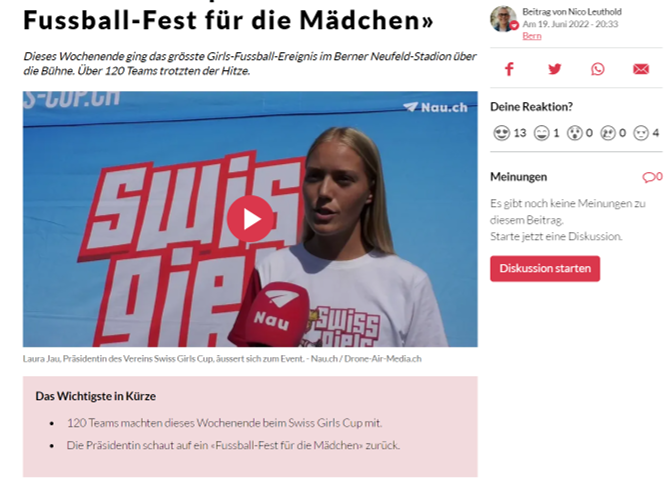
Task: Share article via Facebook icon
Action: coord(509,69)
